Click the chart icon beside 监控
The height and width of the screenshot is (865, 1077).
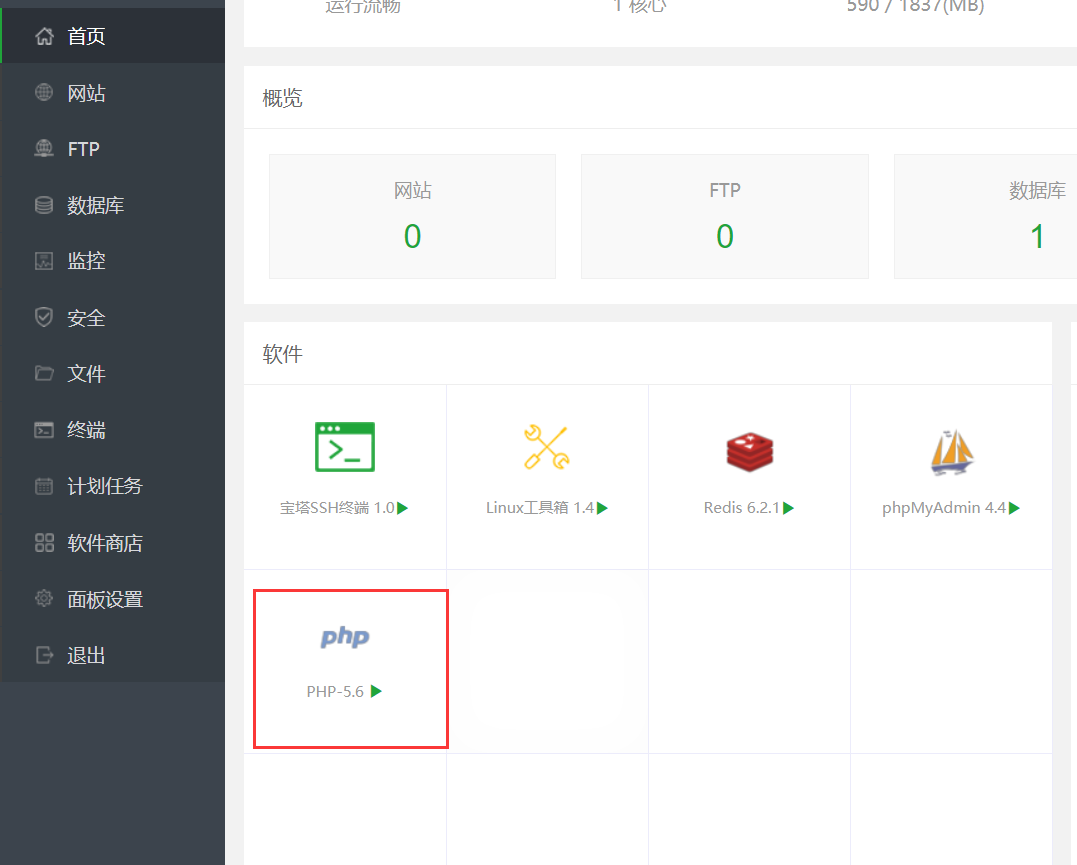44,261
